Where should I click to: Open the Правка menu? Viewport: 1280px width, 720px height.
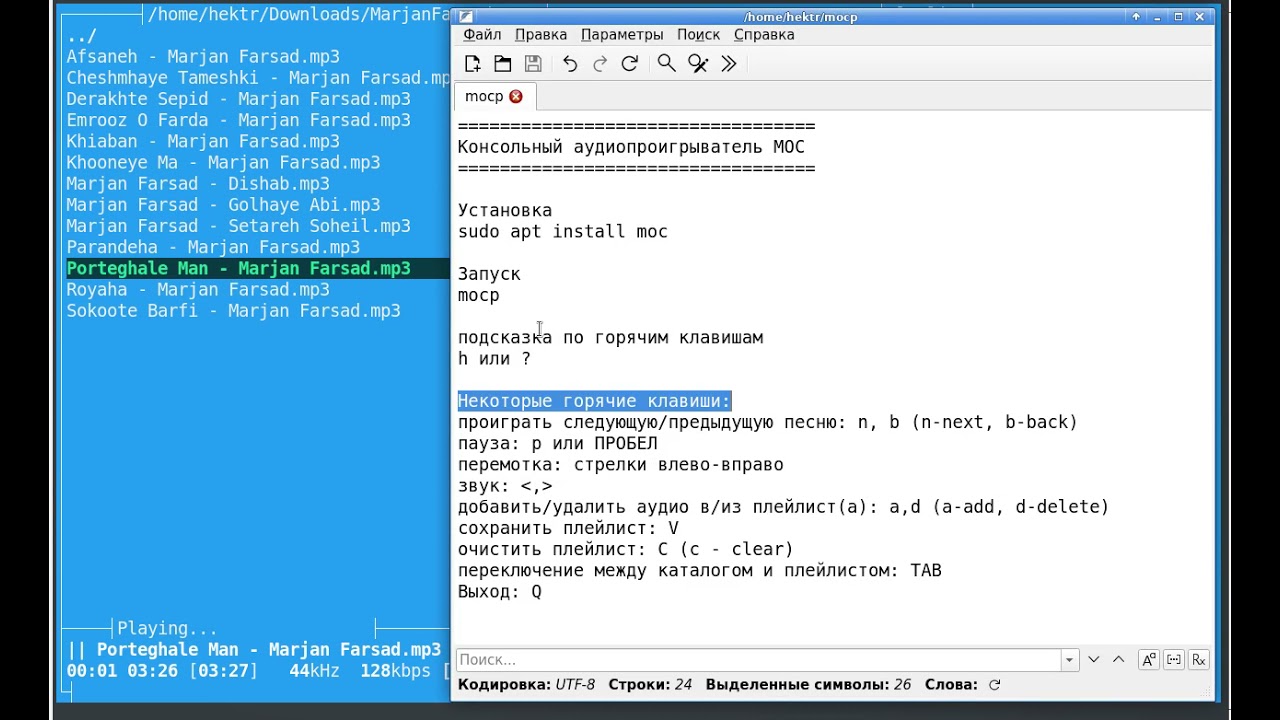540,34
